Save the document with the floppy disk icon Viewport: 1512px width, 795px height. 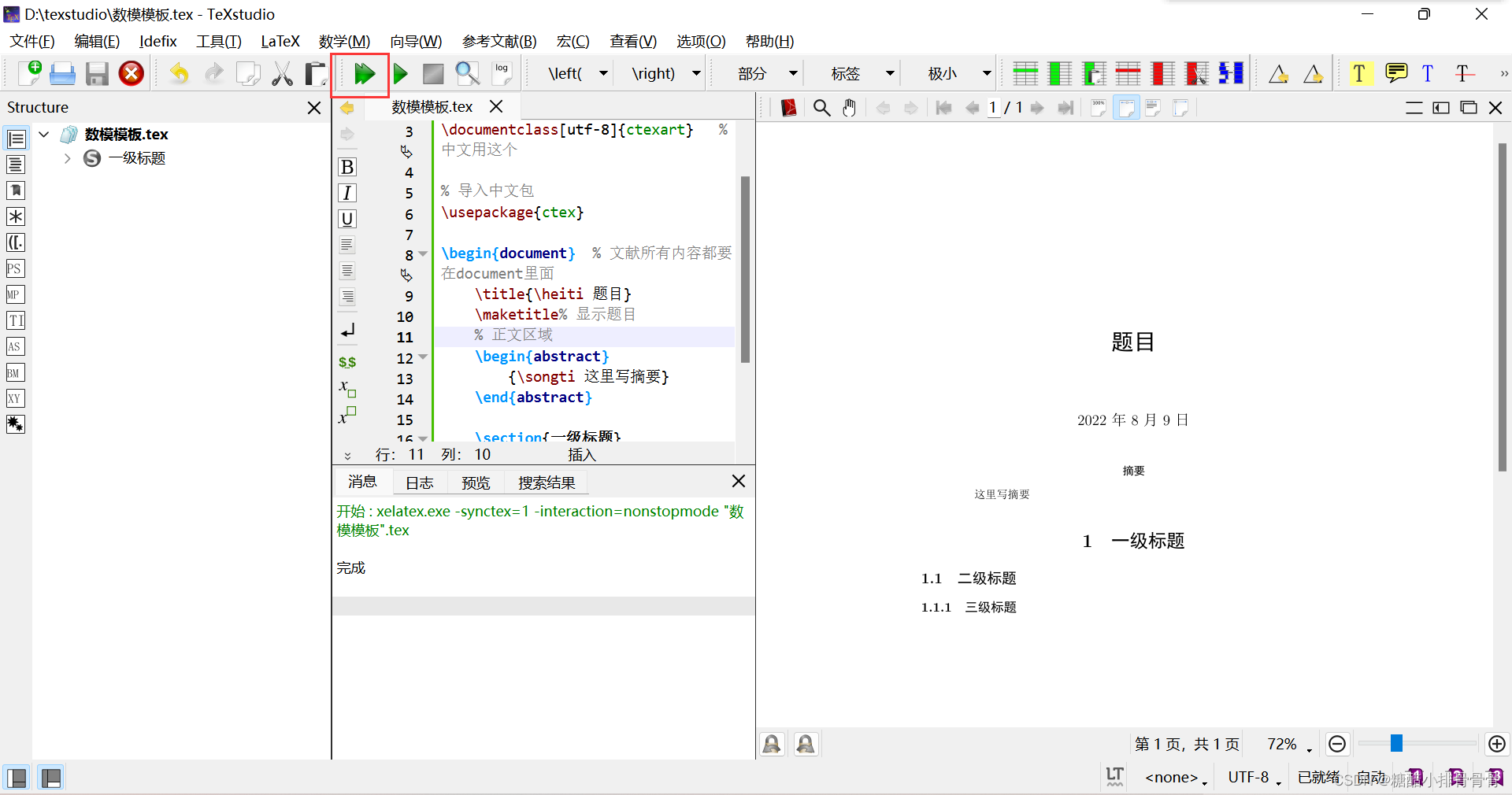point(97,74)
